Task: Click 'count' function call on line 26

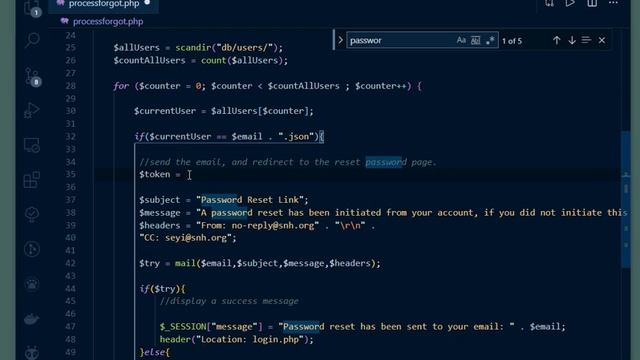Action: tap(213, 60)
